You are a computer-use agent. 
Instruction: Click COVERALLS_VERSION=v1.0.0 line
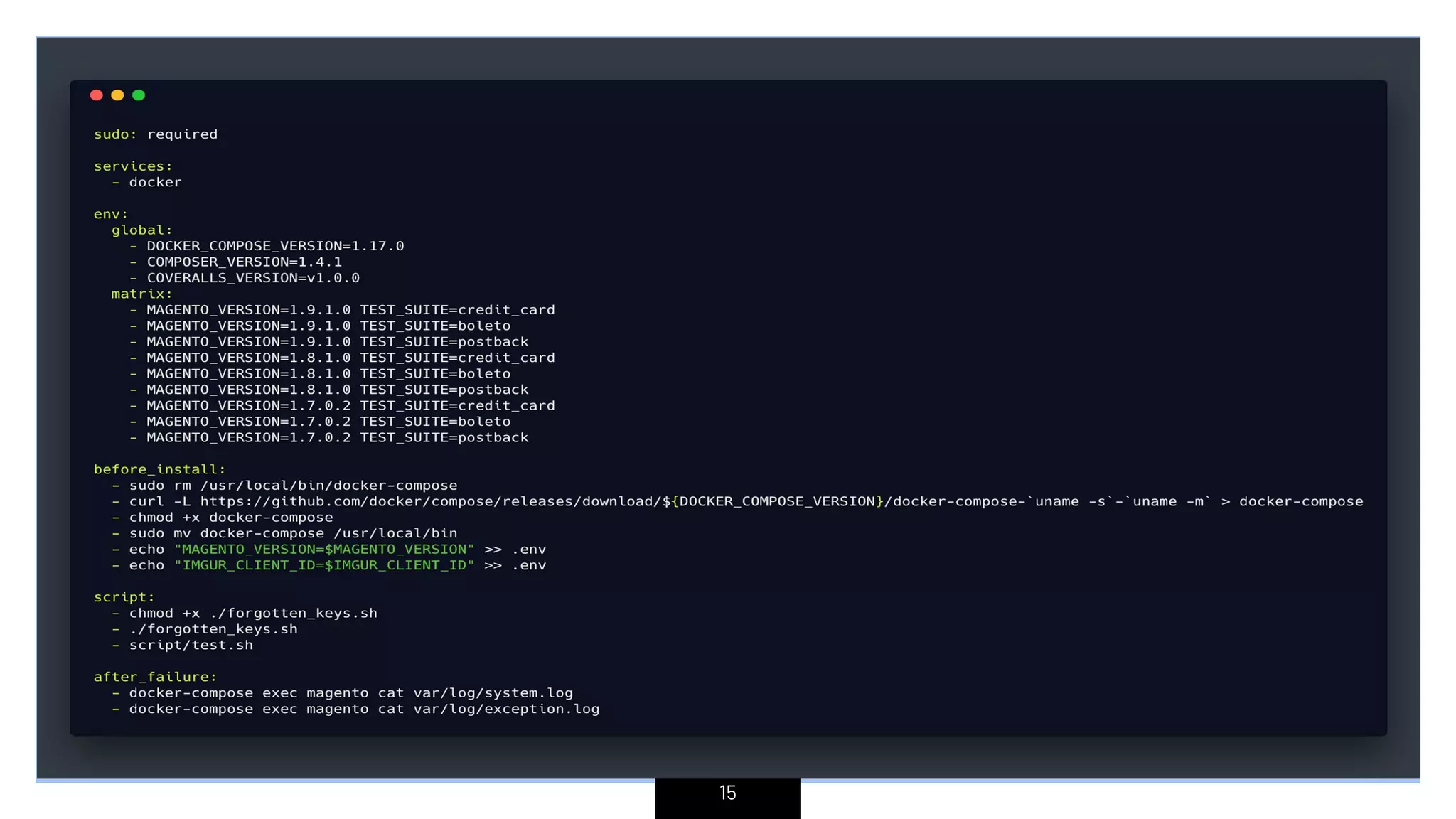pyautogui.click(x=252, y=278)
